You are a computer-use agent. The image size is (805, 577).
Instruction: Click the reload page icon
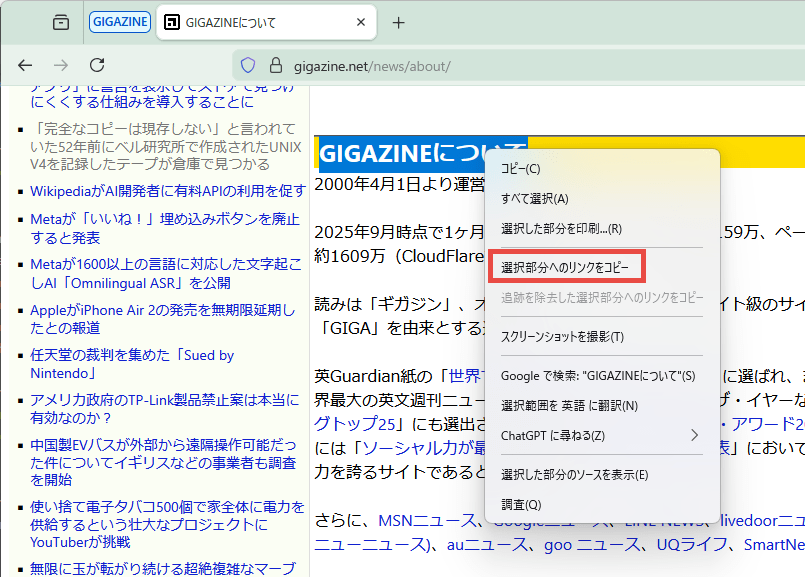(97, 65)
